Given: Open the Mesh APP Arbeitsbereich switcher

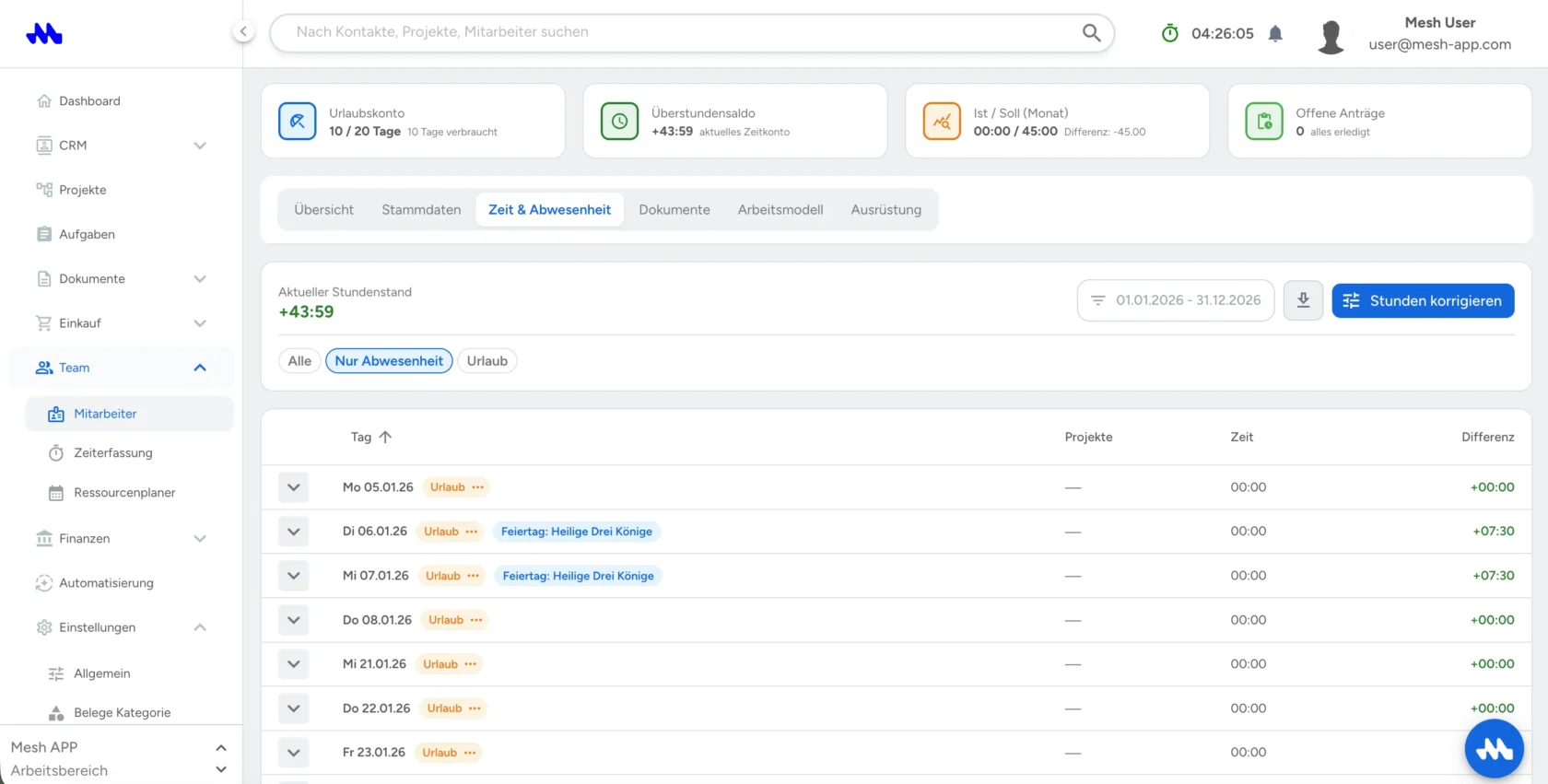Looking at the screenshot, I should pyautogui.click(x=121, y=758).
